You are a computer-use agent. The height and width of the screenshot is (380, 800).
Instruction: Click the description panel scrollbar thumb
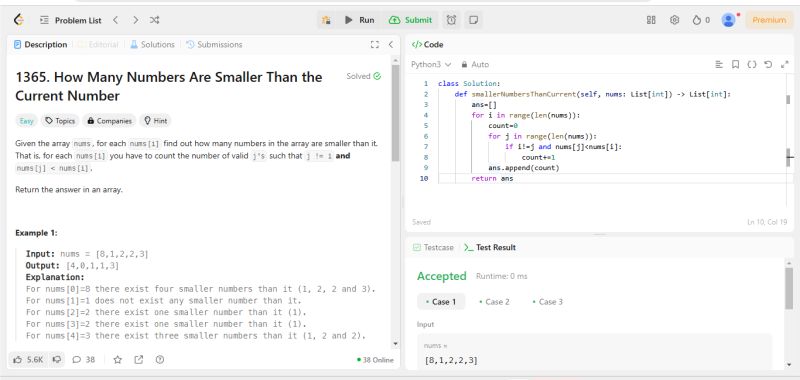tap(395, 112)
